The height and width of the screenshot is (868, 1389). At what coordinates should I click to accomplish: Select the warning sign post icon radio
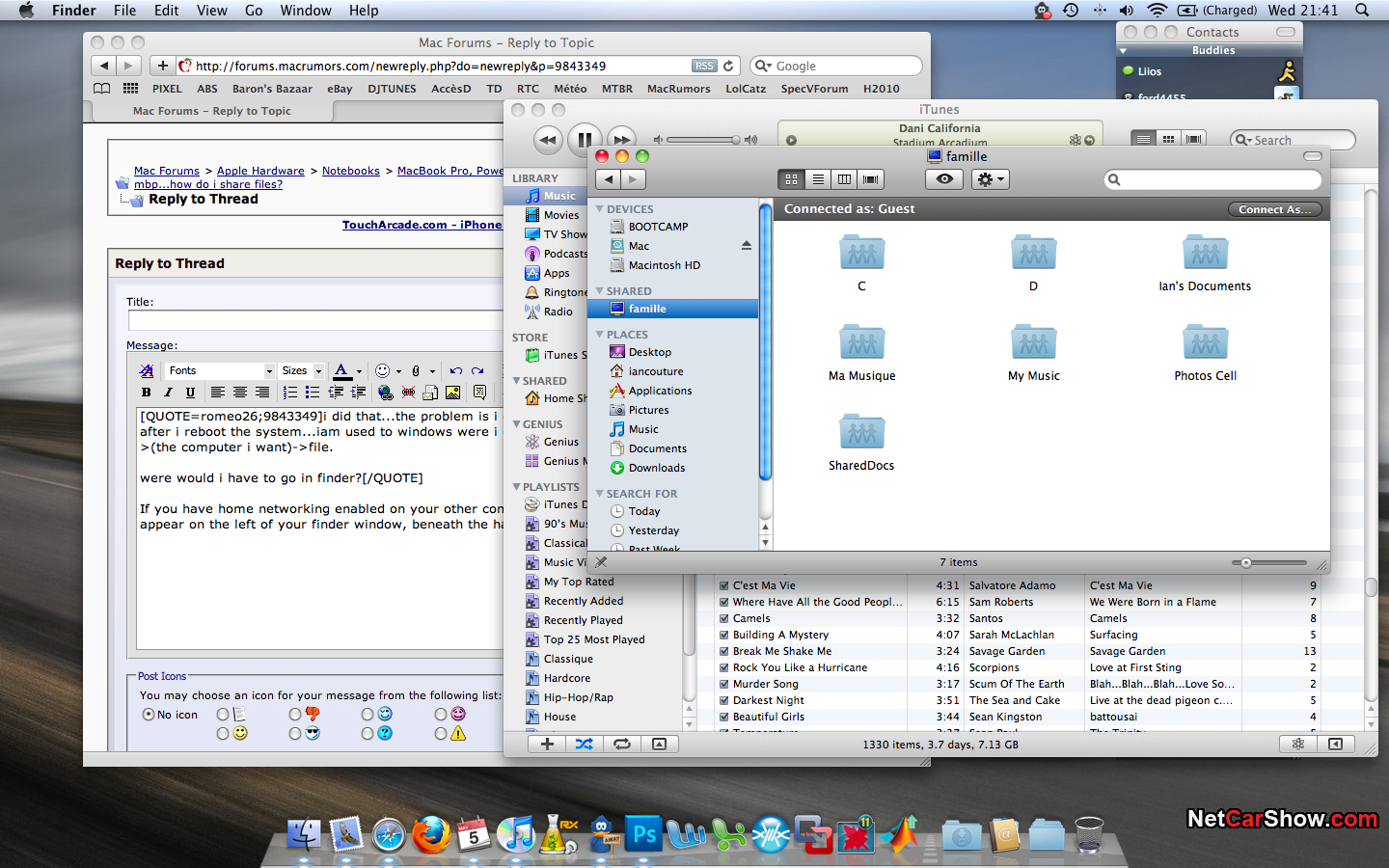pos(440,734)
